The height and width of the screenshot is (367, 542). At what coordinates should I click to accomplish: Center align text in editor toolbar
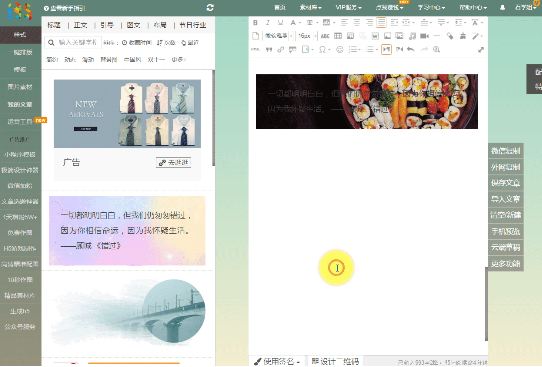(x=356, y=23)
